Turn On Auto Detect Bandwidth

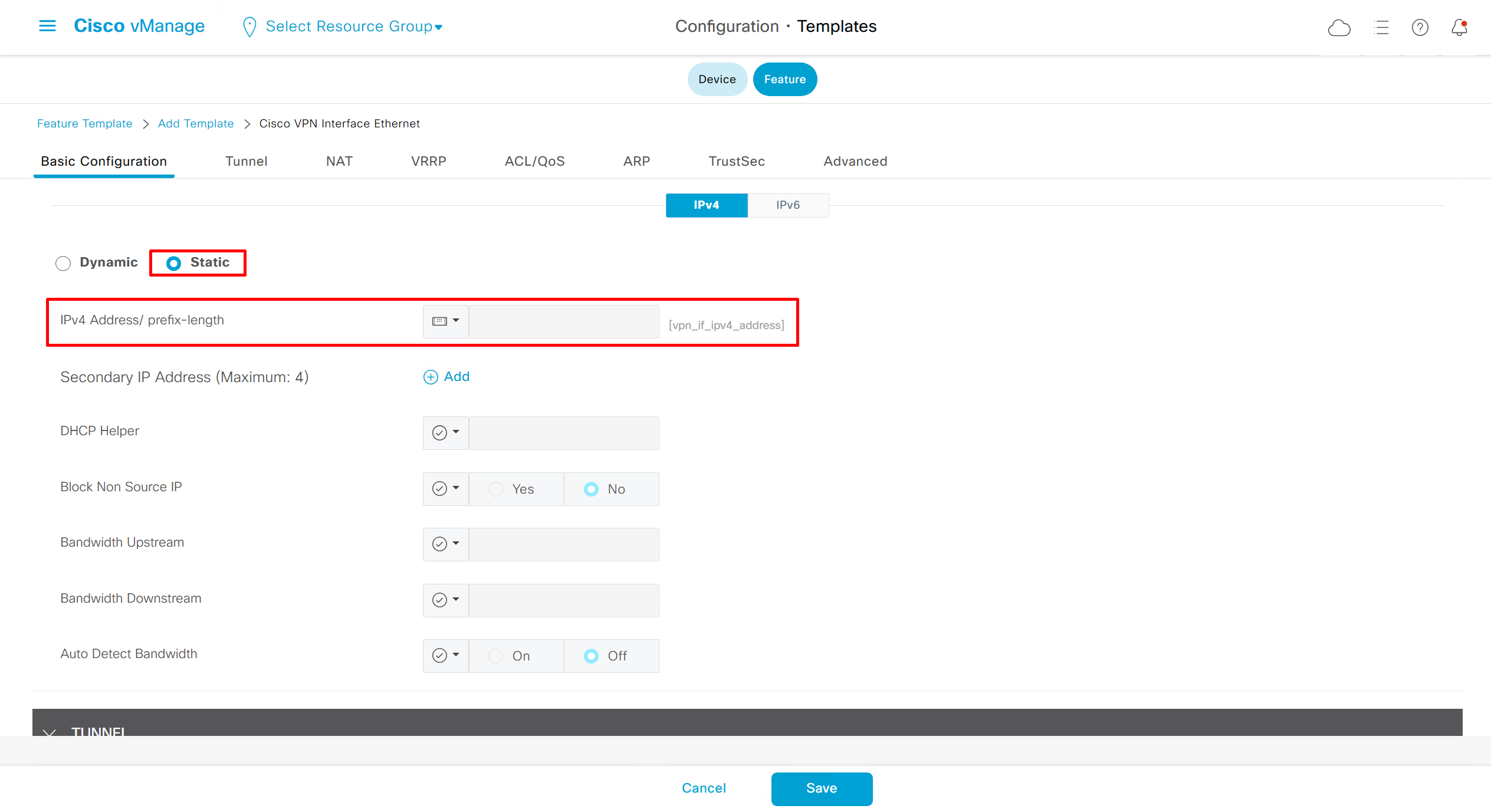click(x=496, y=656)
